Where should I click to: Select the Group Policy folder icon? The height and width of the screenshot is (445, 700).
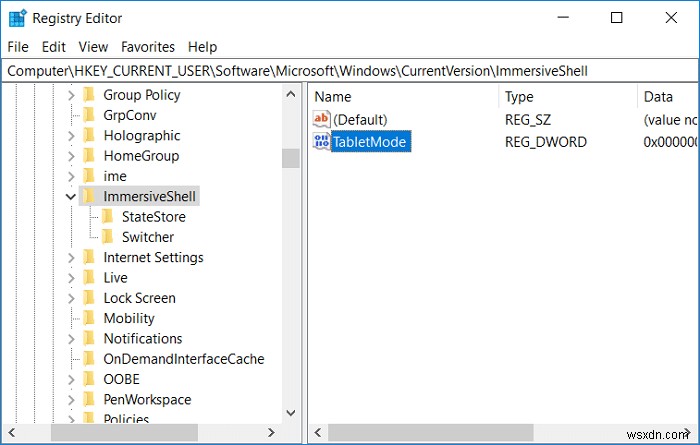(89, 95)
